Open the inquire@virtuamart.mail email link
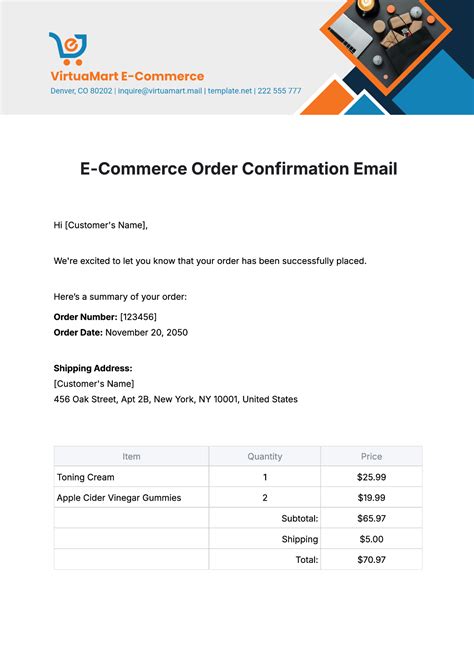Screen dimensions: 474x669 (160, 91)
